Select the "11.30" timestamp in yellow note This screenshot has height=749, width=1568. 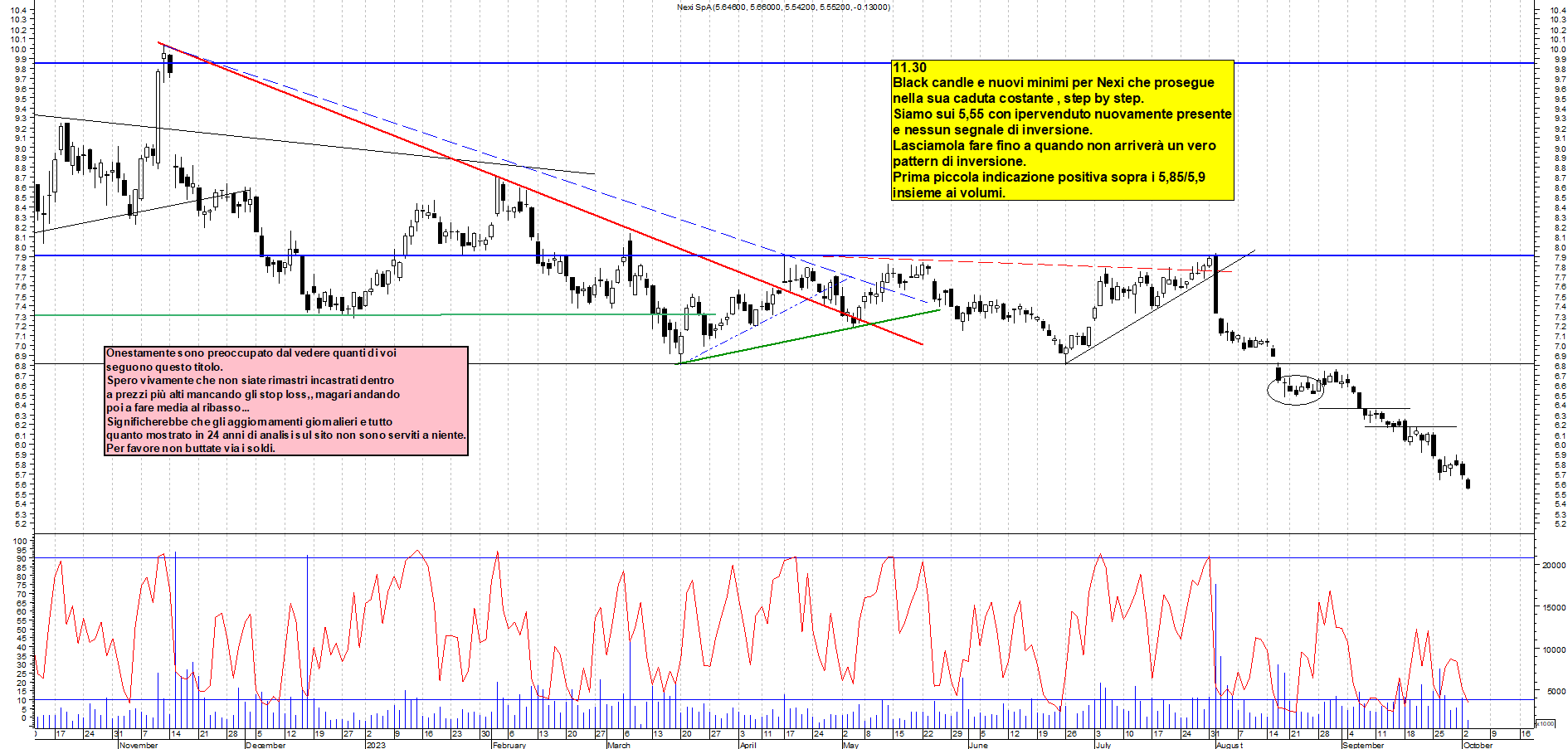pyautogui.click(x=909, y=68)
